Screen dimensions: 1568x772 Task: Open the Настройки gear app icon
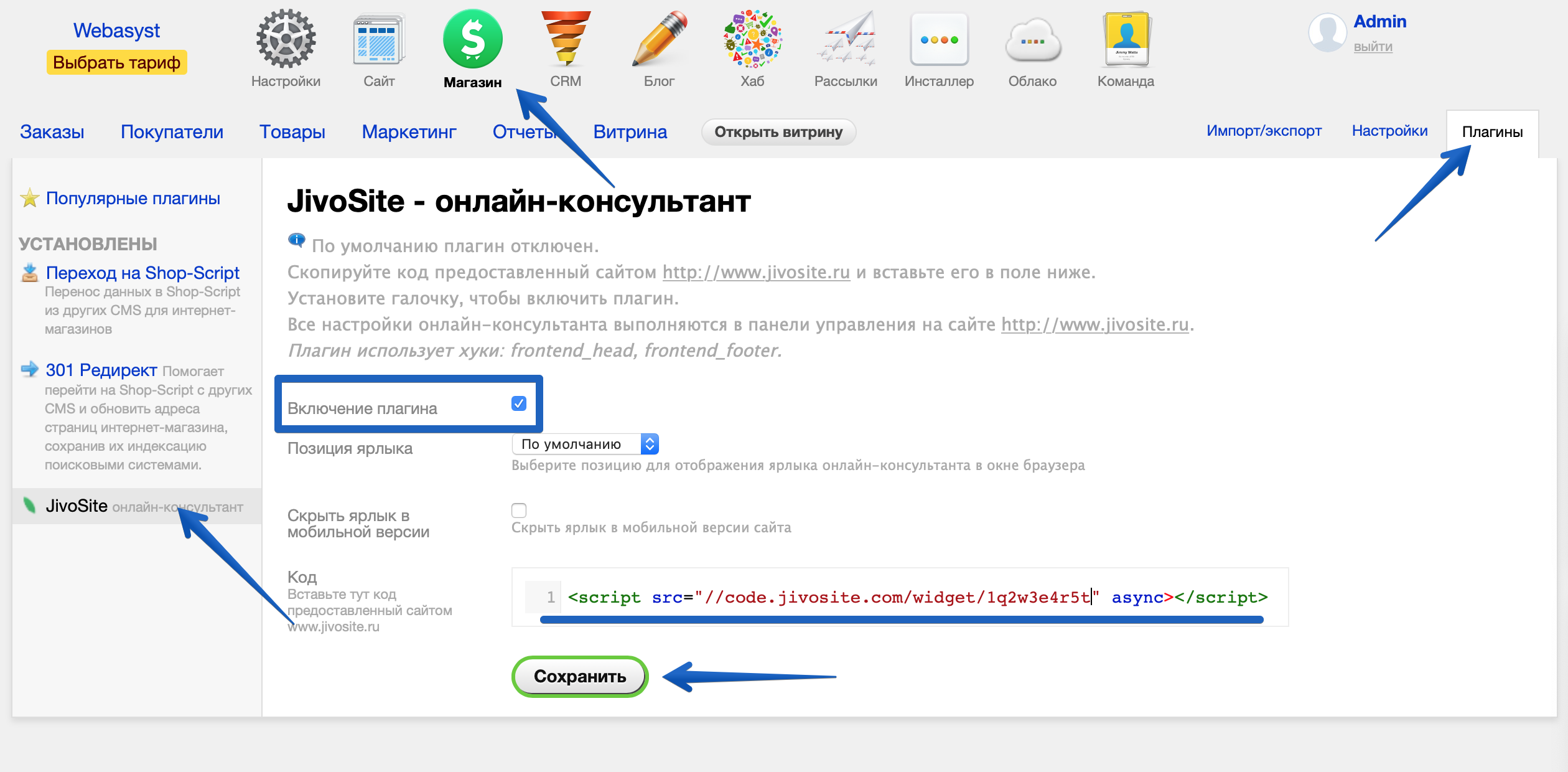pos(286,39)
